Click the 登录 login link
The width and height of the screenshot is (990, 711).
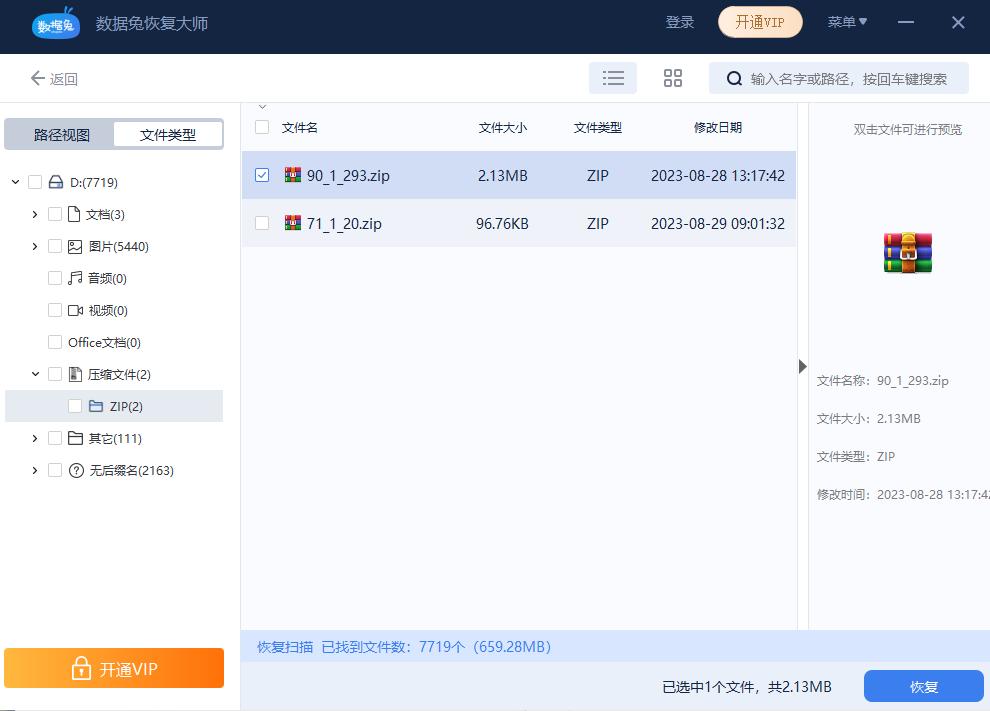[680, 21]
